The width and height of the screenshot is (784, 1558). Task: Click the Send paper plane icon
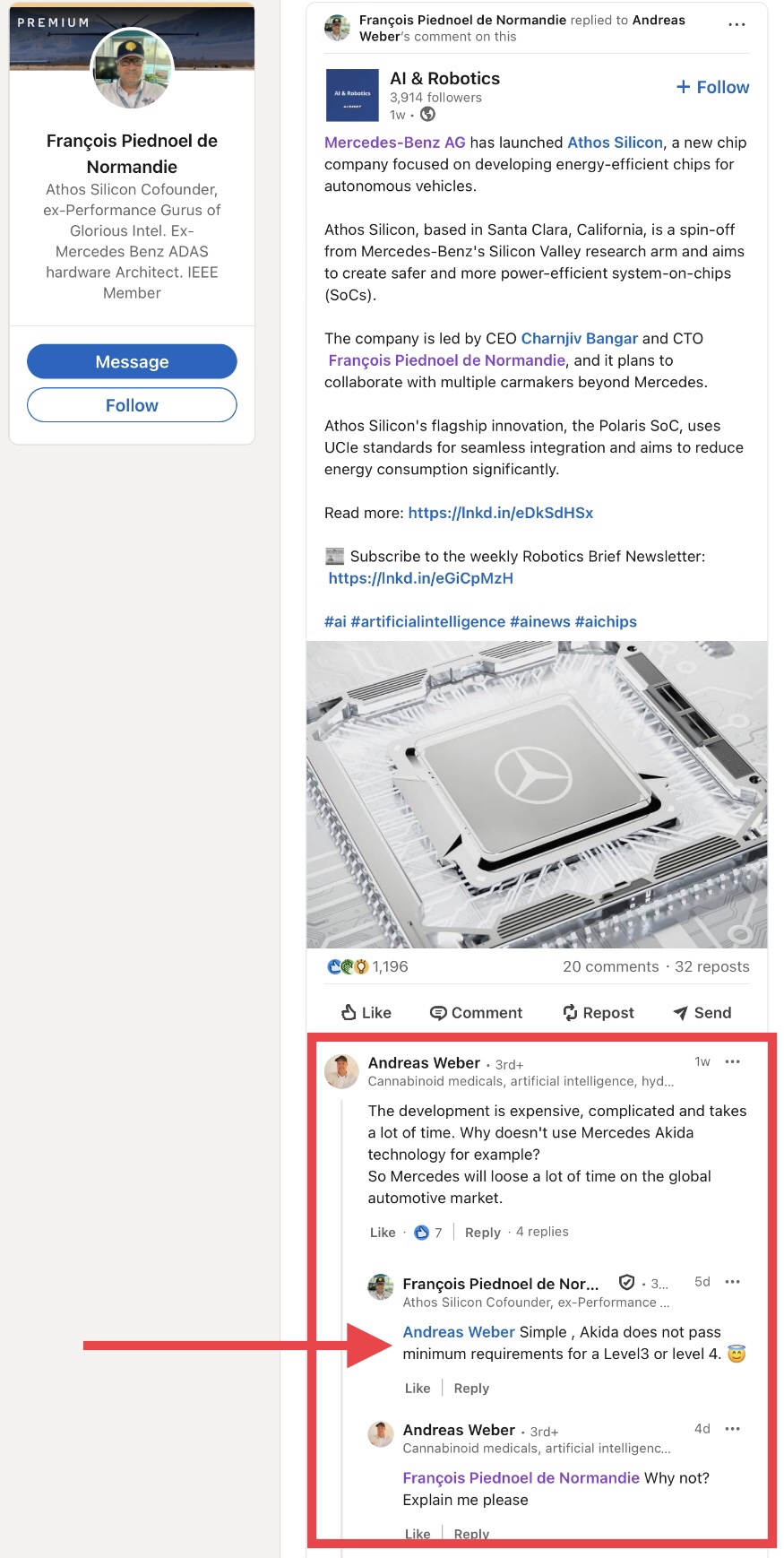coord(681,1012)
